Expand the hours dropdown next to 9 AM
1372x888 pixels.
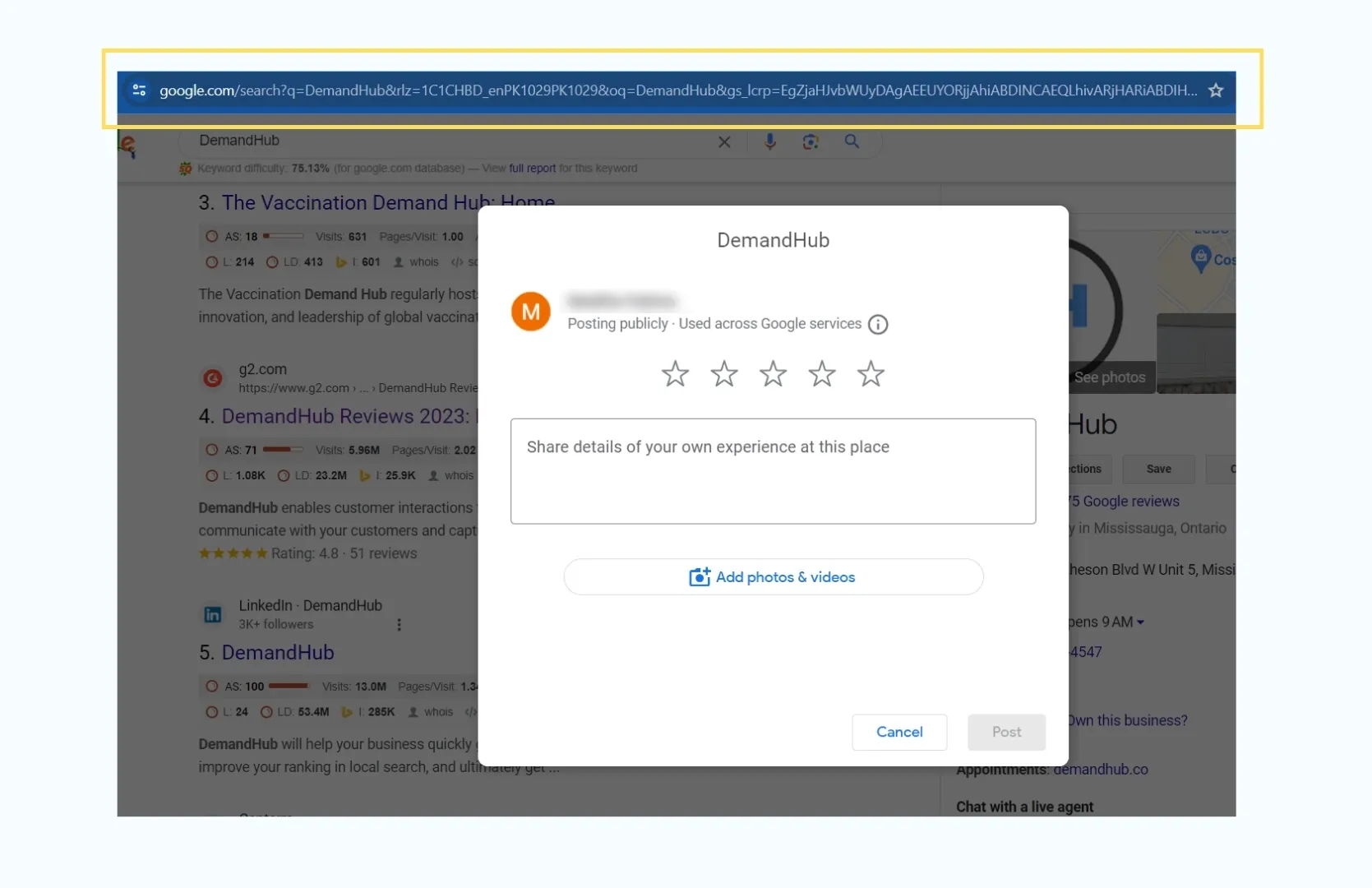(1140, 622)
